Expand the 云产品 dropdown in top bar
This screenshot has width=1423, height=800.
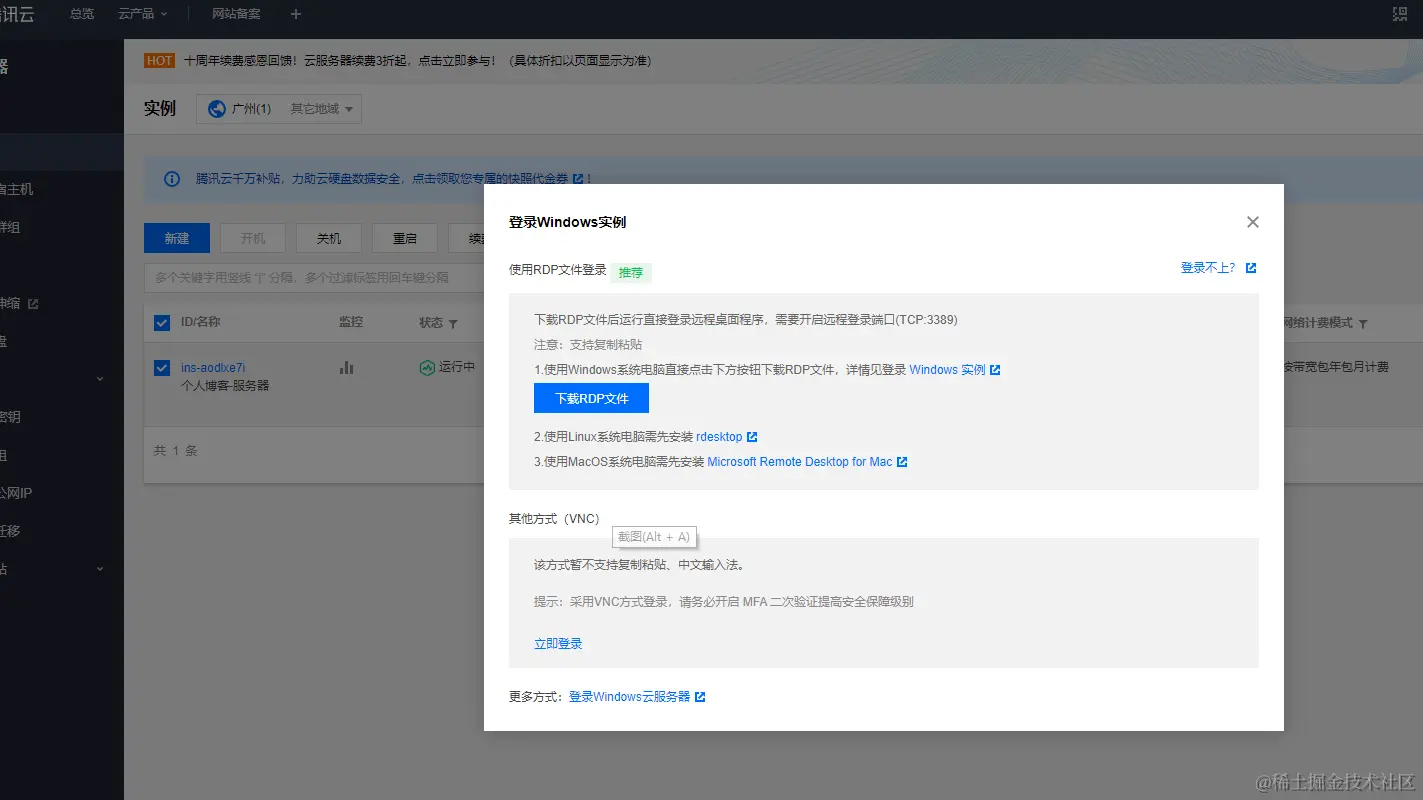point(142,14)
